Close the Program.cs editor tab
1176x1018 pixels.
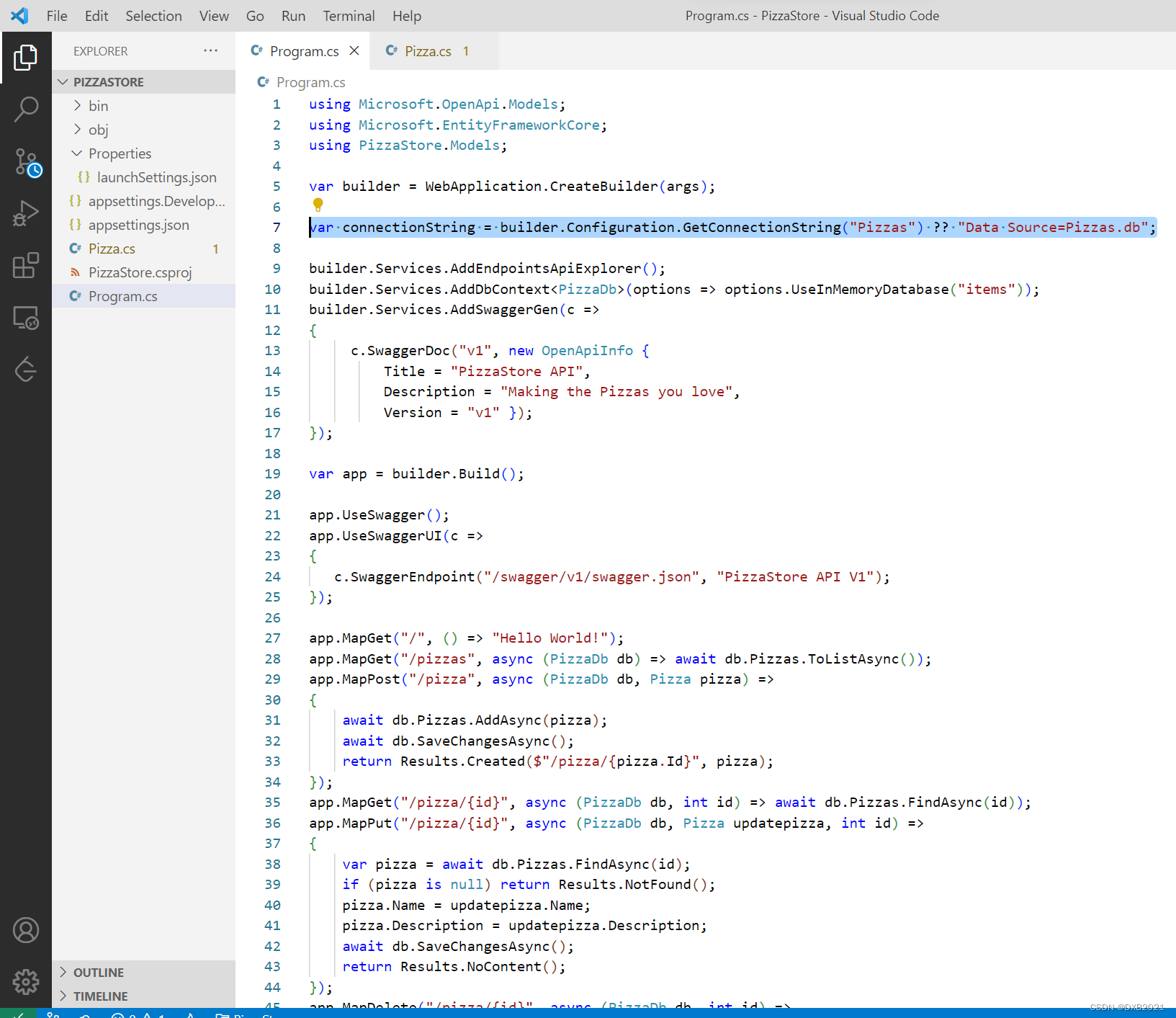(x=354, y=50)
